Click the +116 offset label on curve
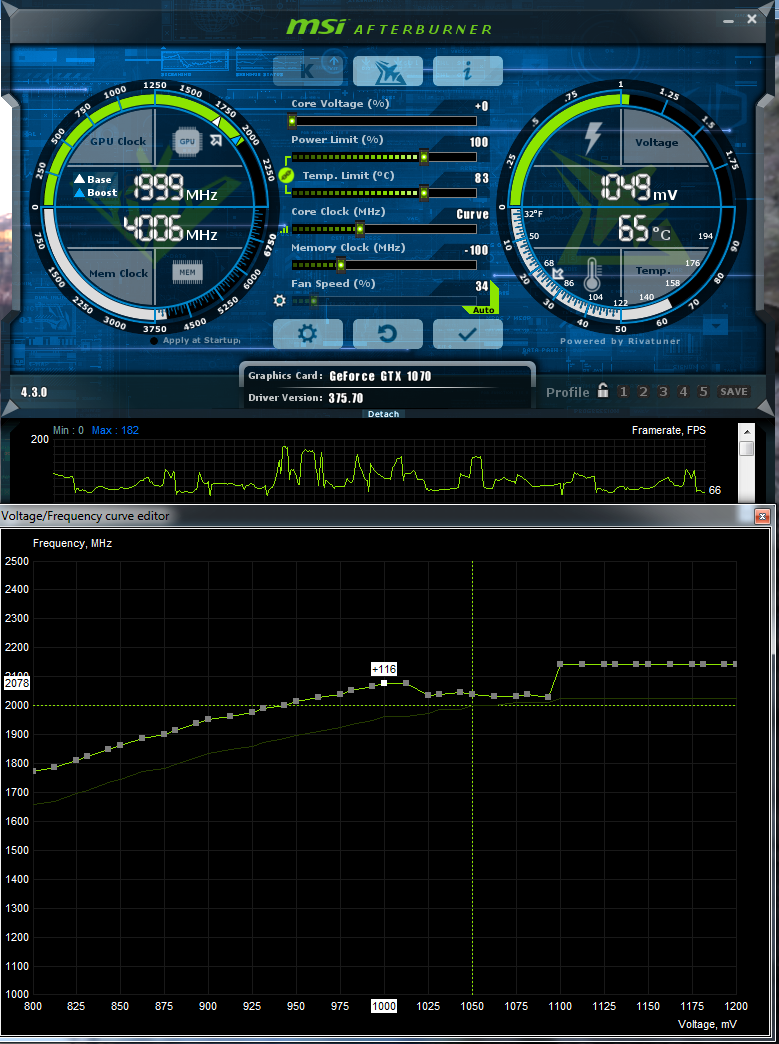Image resolution: width=779 pixels, height=1044 pixels. (384, 669)
